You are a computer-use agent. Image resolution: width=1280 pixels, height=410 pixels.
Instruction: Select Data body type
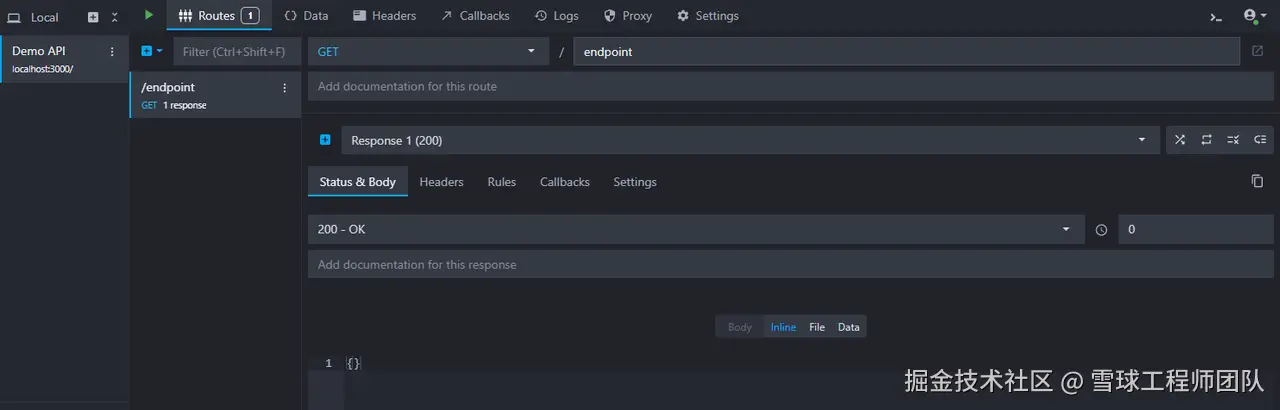point(848,327)
